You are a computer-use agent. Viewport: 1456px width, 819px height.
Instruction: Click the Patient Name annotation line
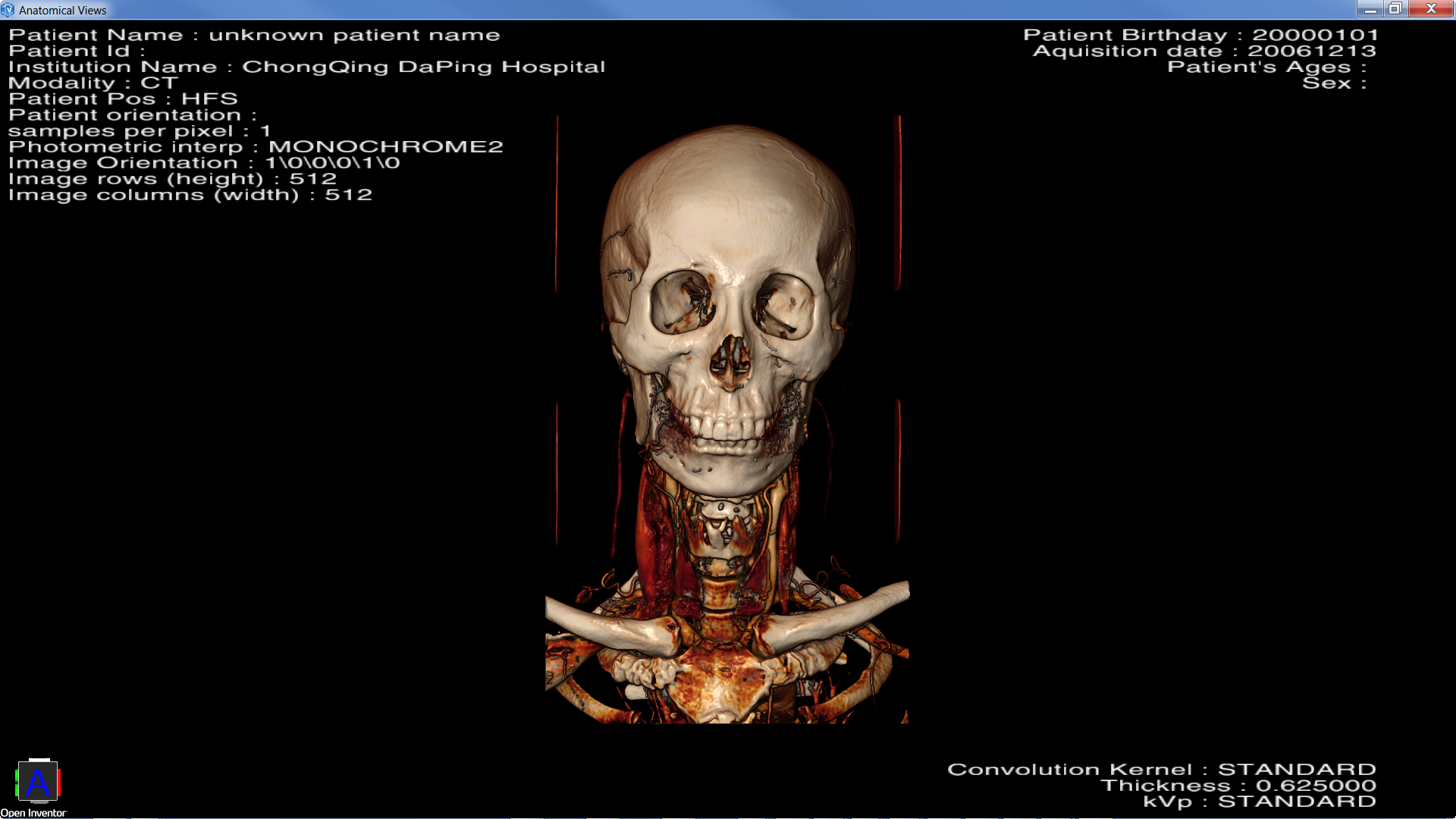tap(254, 35)
